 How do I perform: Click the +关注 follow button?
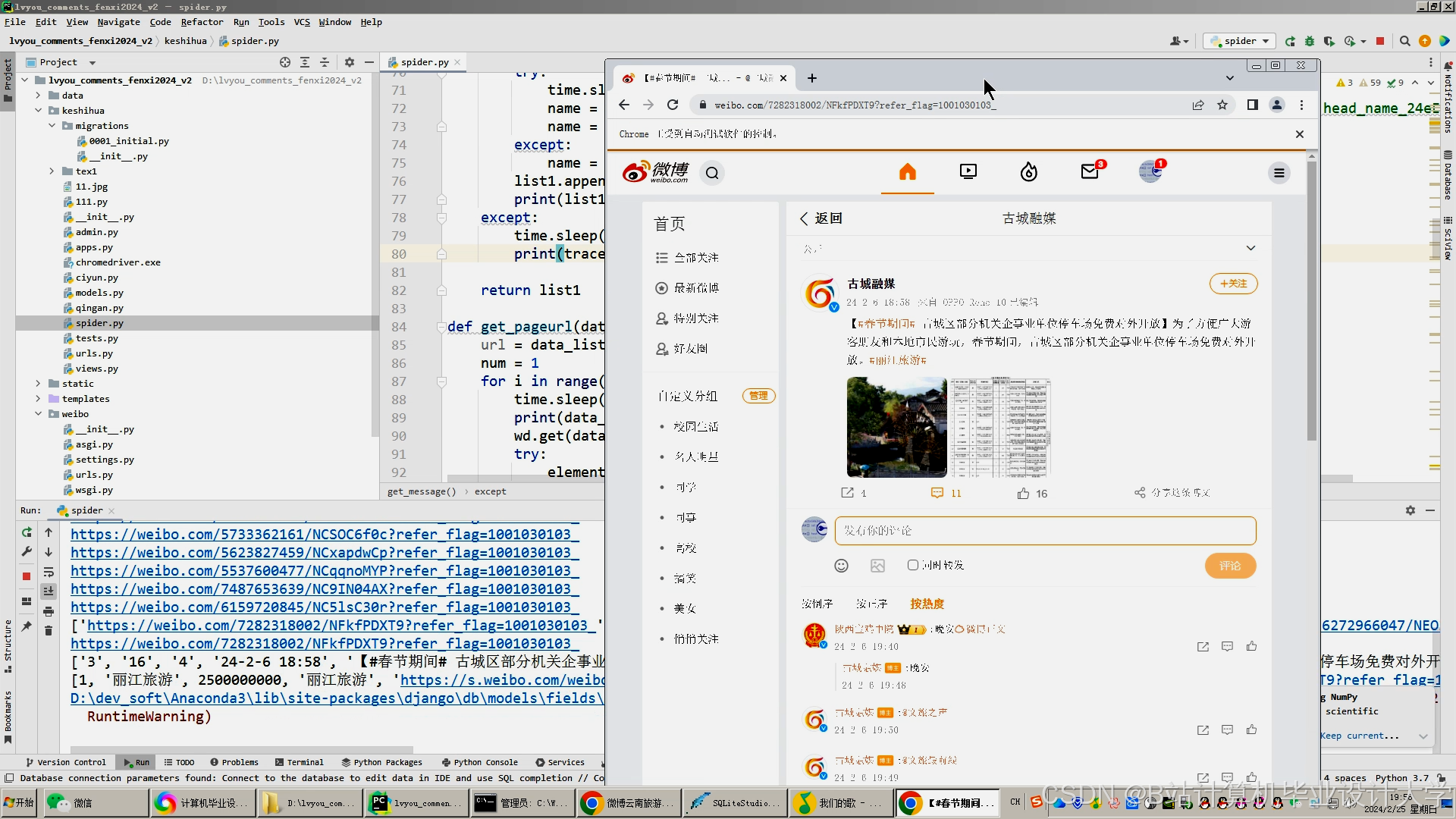pyautogui.click(x=1233, y=284)
